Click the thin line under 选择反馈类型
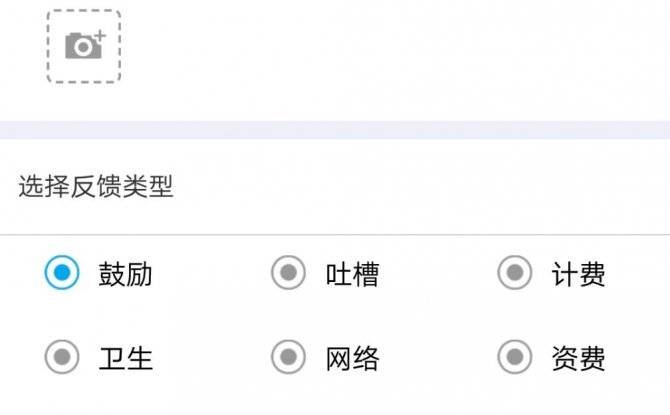Image resolution: width=670 pixels, height=415 pixels. pyautogui.click(x=335, y=235)
